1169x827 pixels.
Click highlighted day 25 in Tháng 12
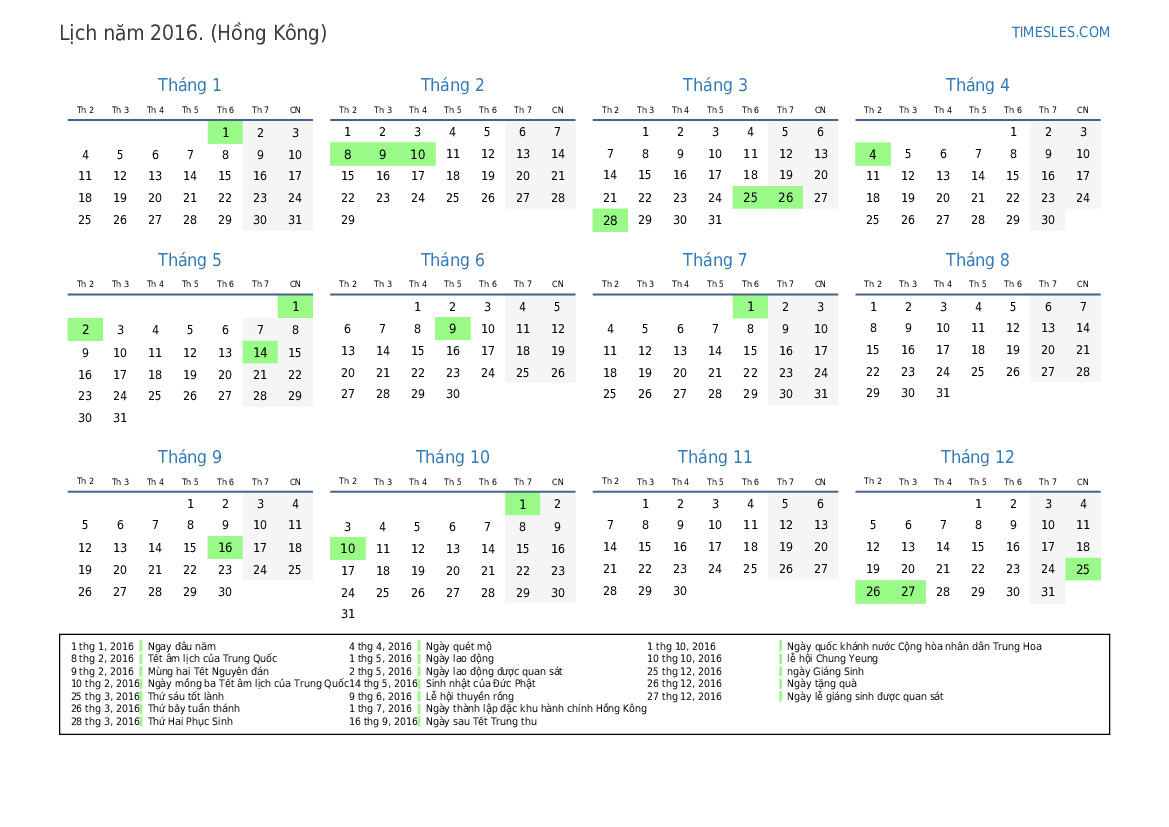1083,569
